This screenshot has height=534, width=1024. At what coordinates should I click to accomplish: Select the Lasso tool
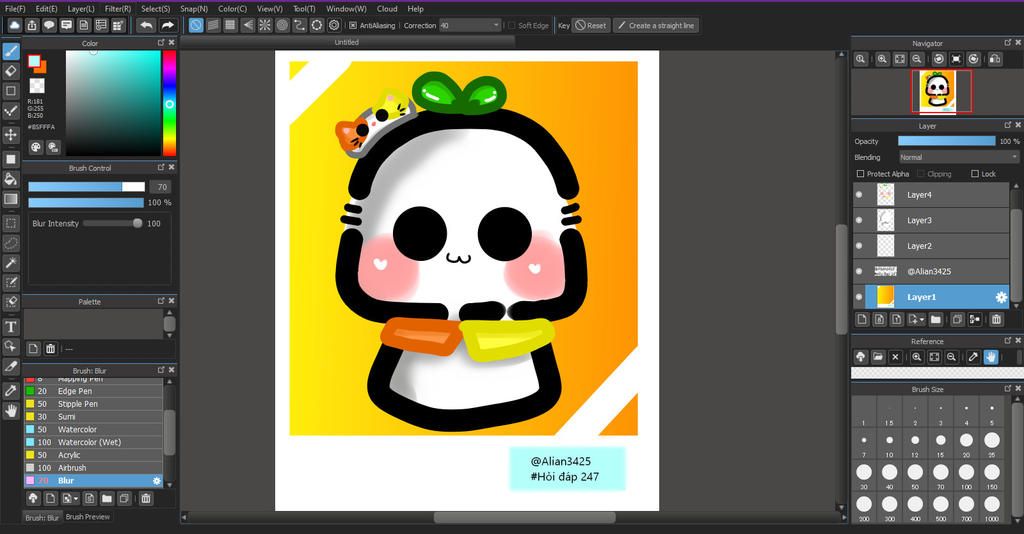[11, 243]
